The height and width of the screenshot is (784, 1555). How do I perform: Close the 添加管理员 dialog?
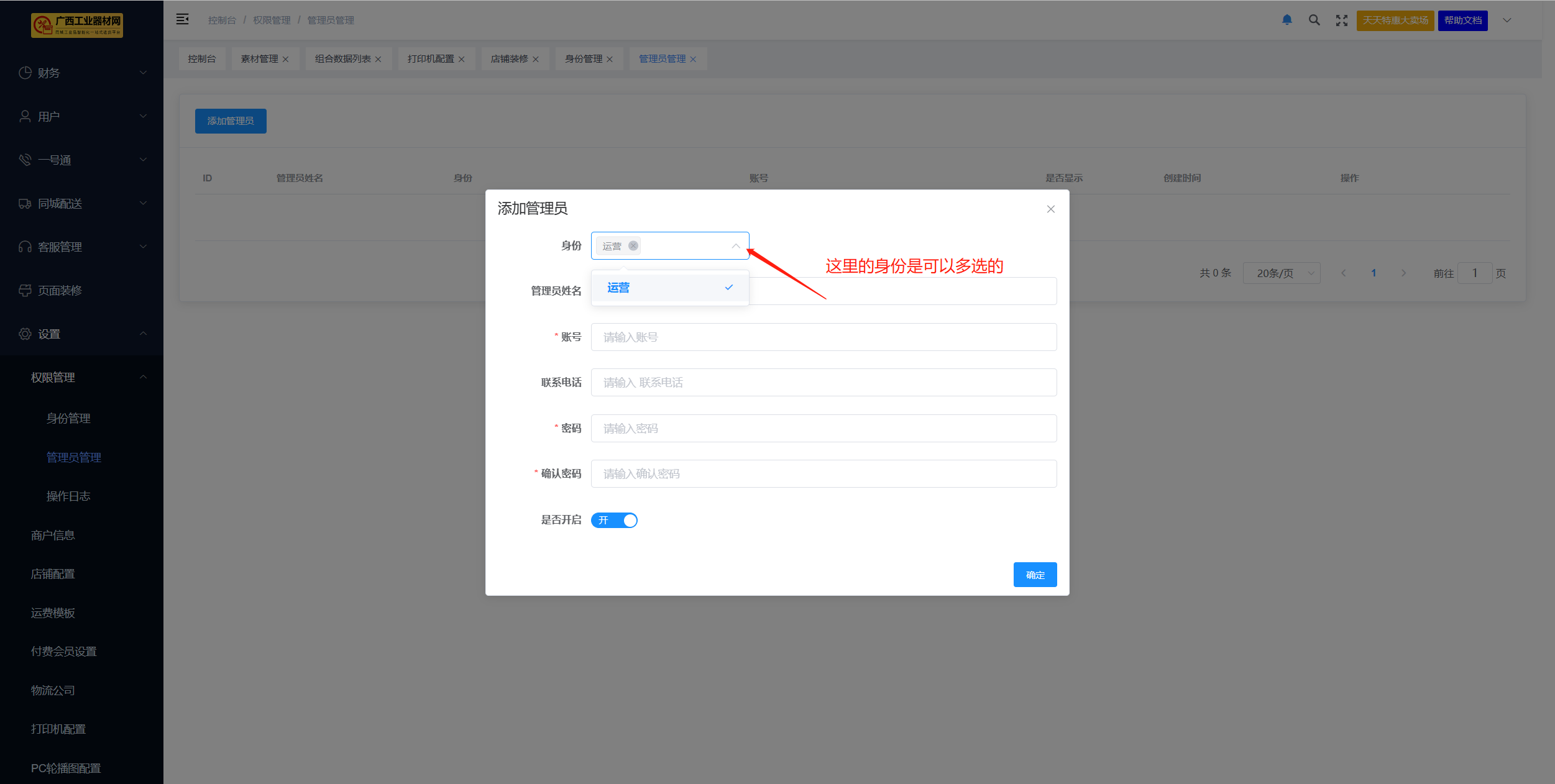[1050, 209]
